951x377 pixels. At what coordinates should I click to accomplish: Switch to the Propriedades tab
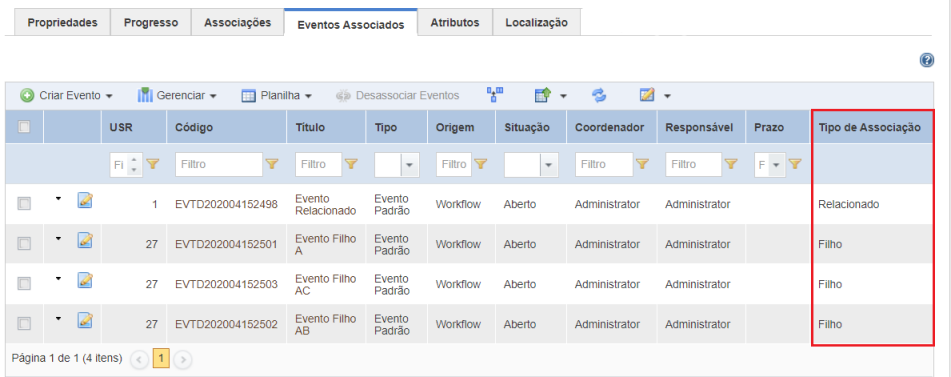pyautogui.click(x=62, y=22)
